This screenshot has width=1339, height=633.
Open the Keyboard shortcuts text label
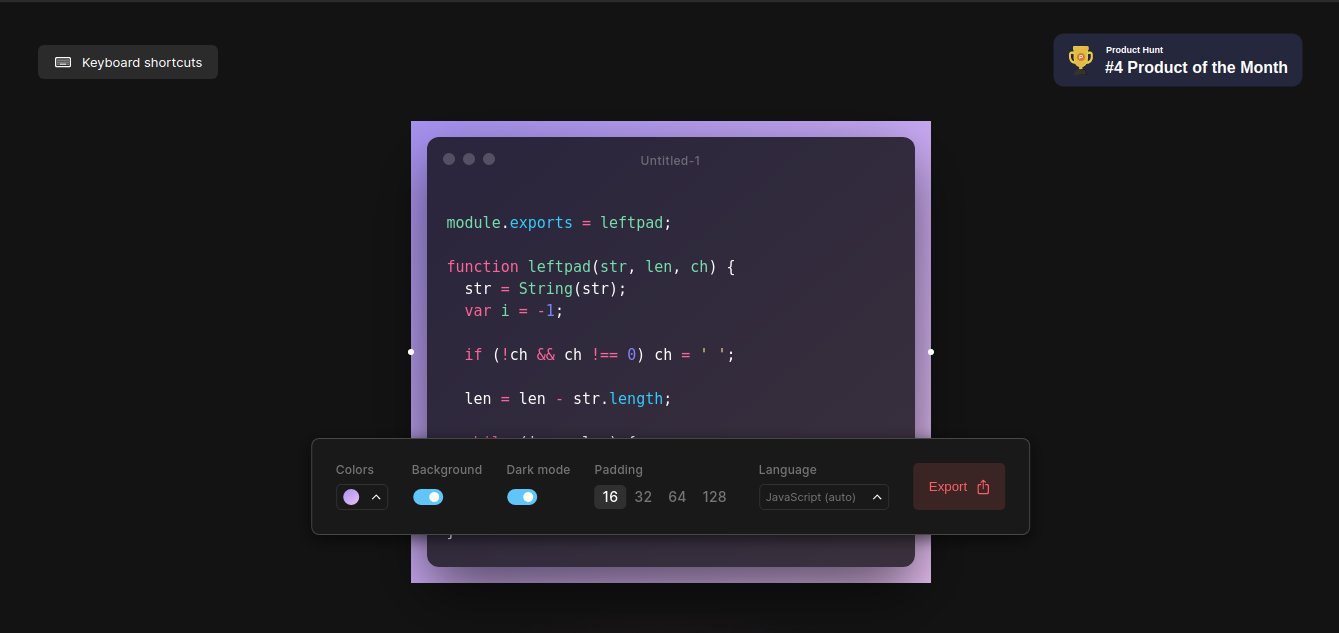click(x=142, y=62)
